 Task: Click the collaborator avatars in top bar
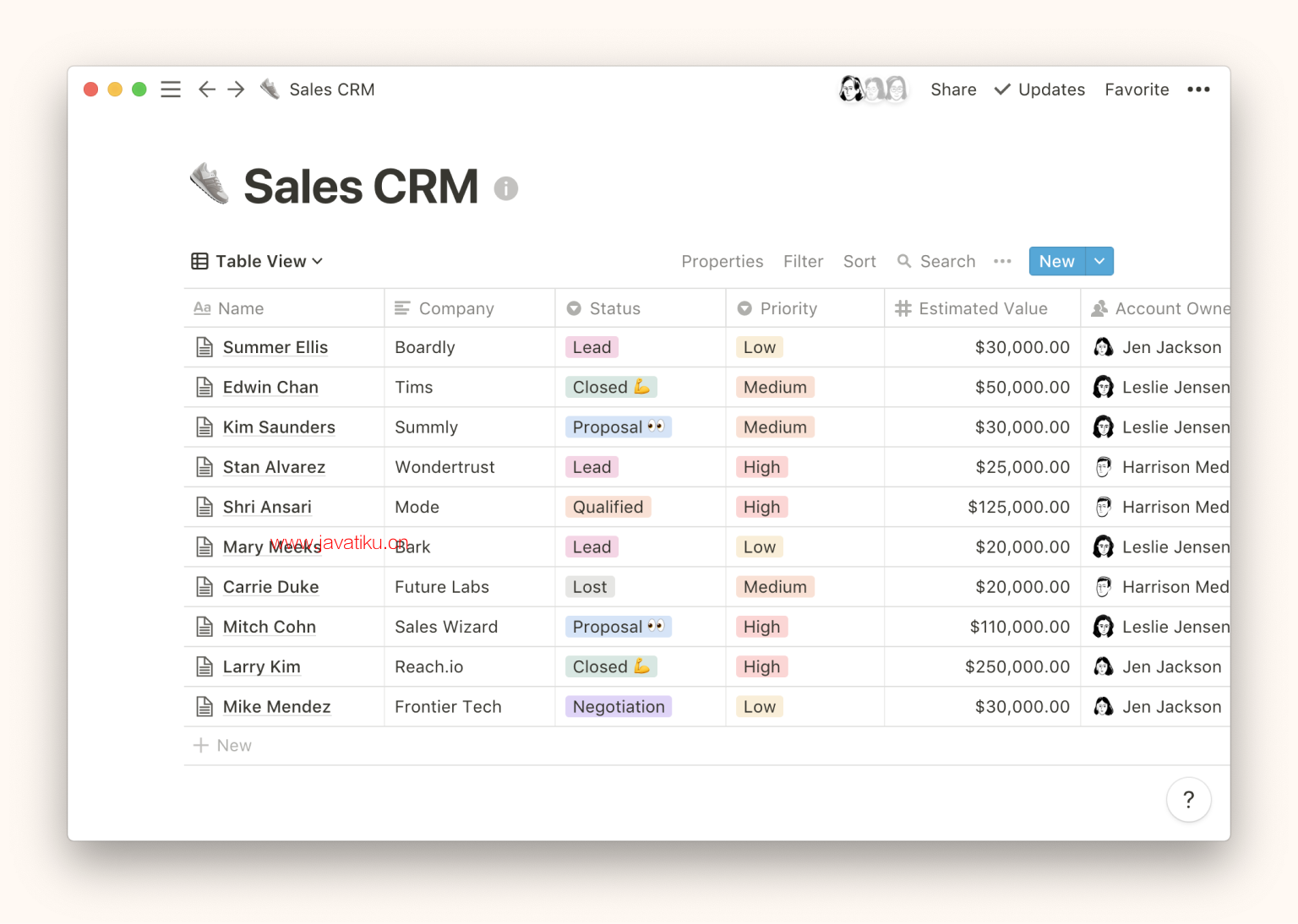[x=873, y=89]
